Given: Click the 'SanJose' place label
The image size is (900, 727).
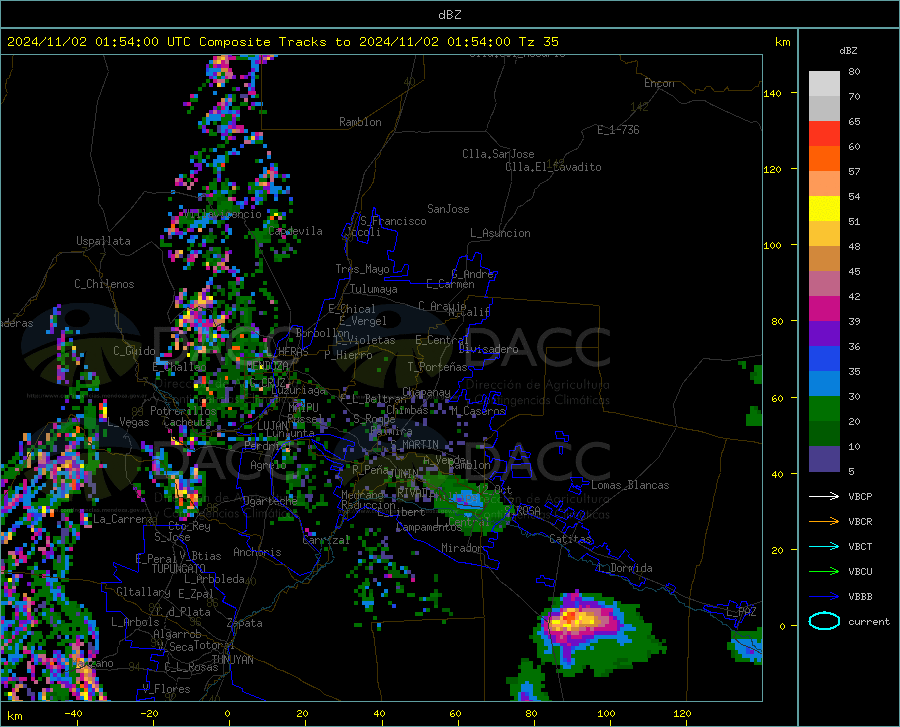Looking at the screenshot, I should click(x=448, y=209).
